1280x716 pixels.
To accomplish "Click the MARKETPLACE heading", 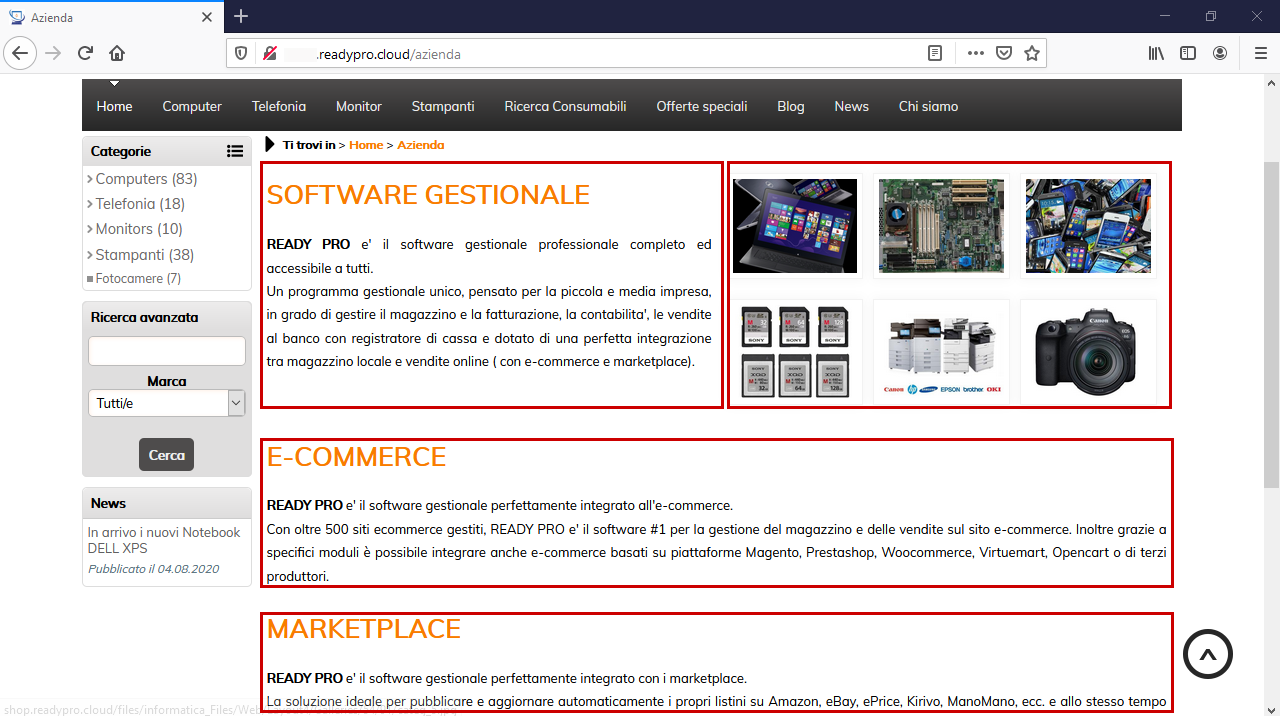I will point(364,629).
